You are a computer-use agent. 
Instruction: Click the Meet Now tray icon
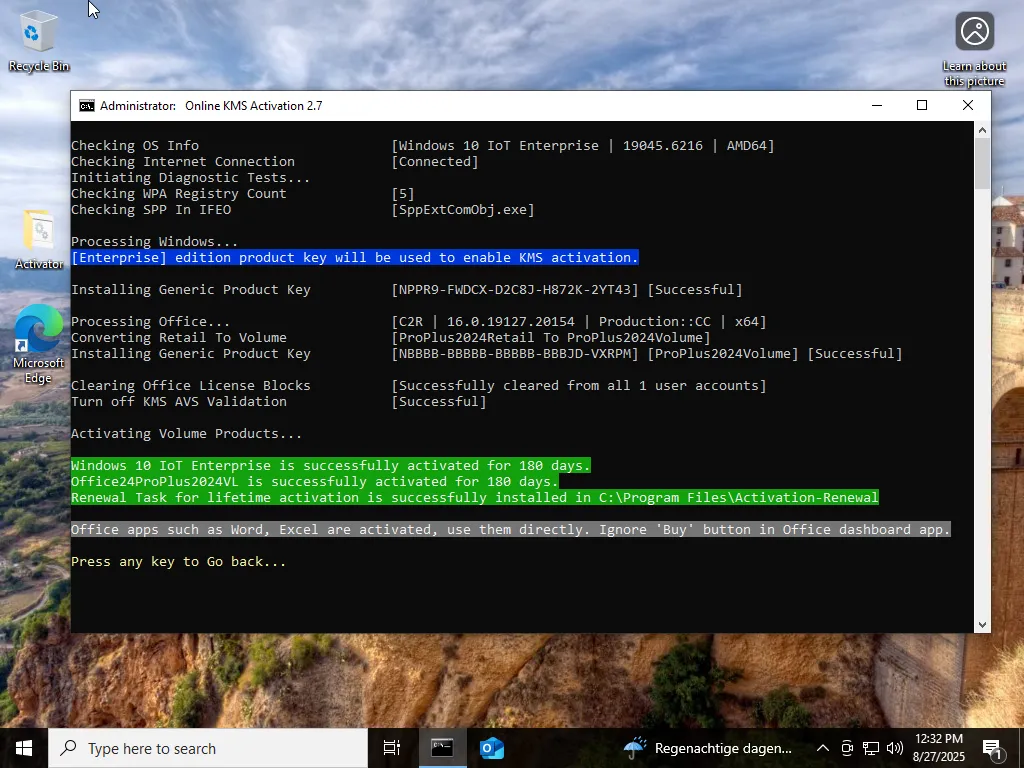(x=847, y=748)
